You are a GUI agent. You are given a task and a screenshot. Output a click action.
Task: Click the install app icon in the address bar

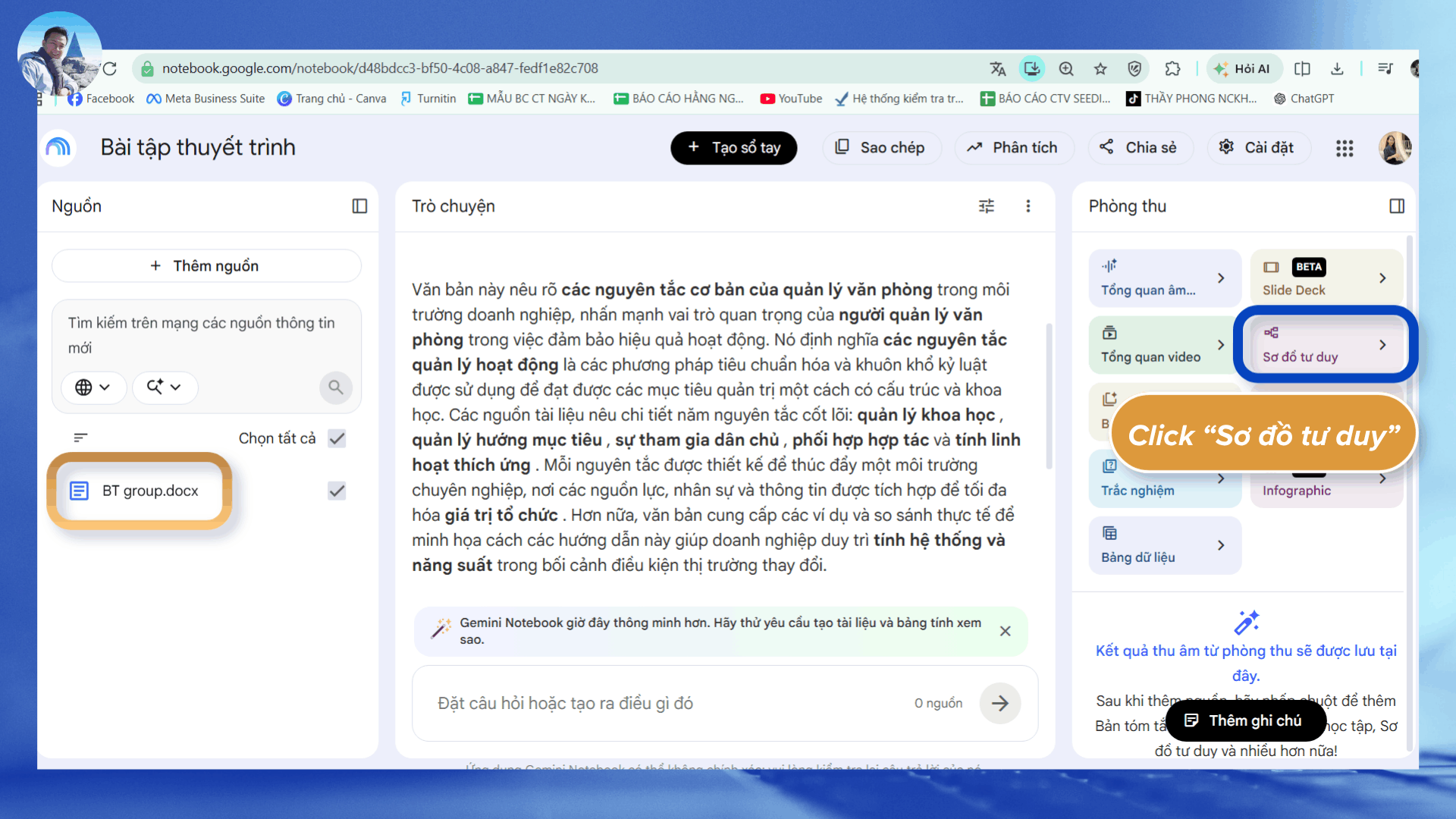pos(1031,69)
